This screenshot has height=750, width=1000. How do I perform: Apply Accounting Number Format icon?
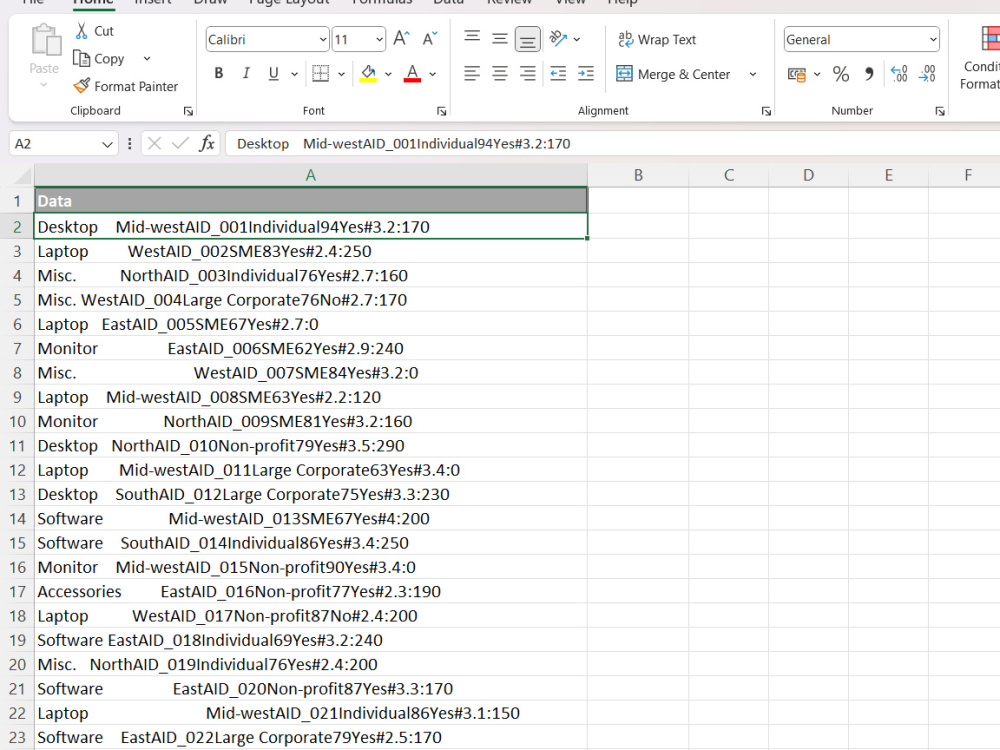click(x=797, y=74)
